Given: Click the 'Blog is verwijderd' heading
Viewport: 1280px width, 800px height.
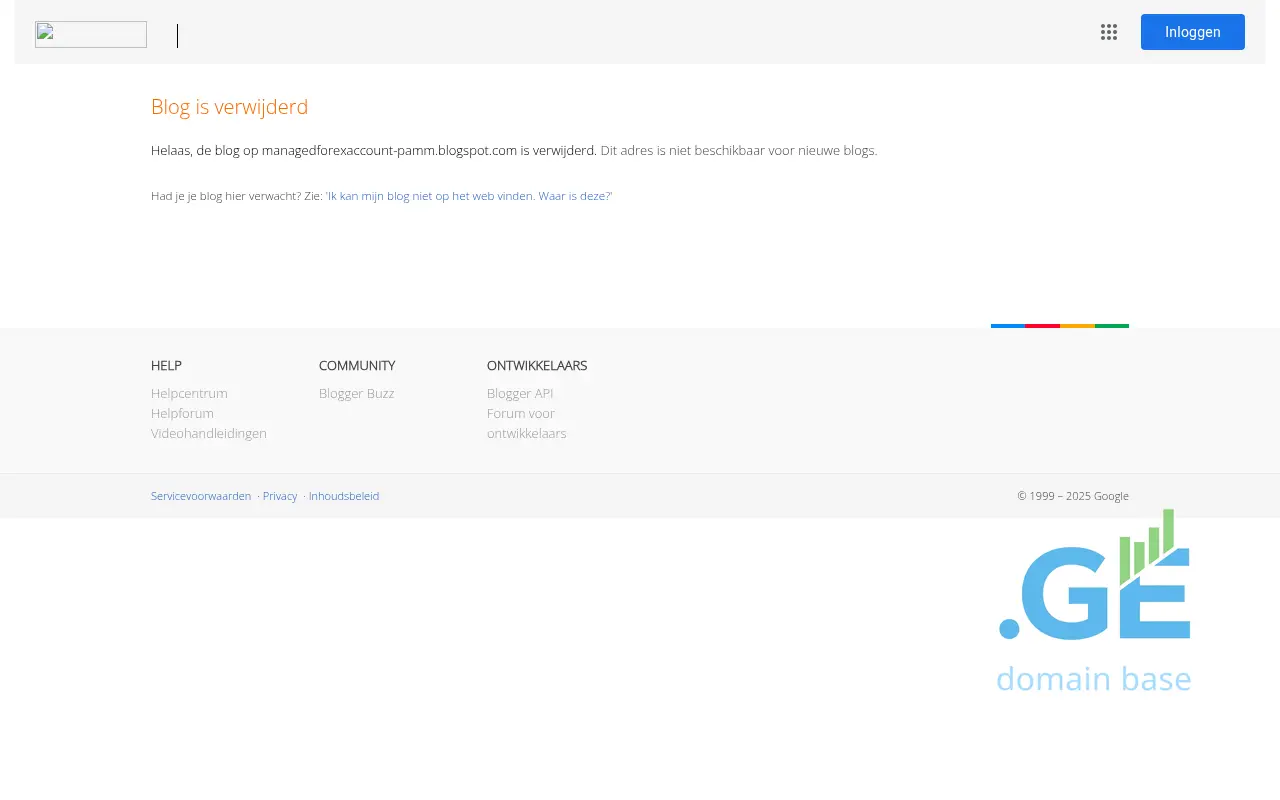Looking at the screenshot, I should pyautogui.click(x=230, y=107).
